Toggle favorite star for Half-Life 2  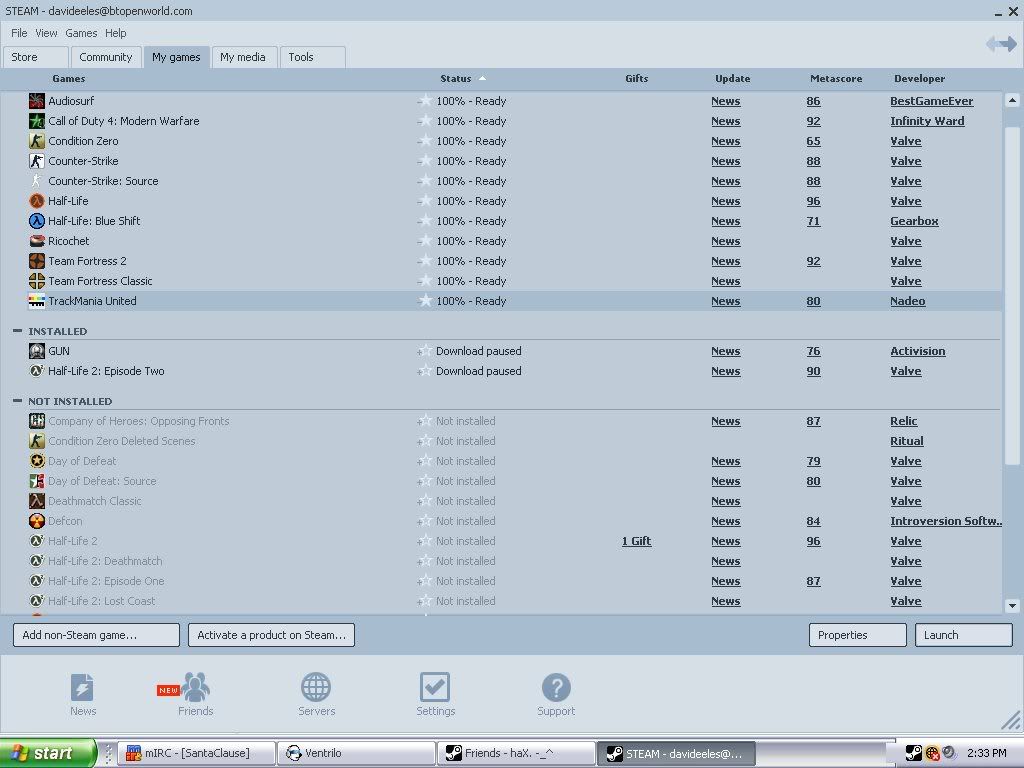(x=425, y=541)
